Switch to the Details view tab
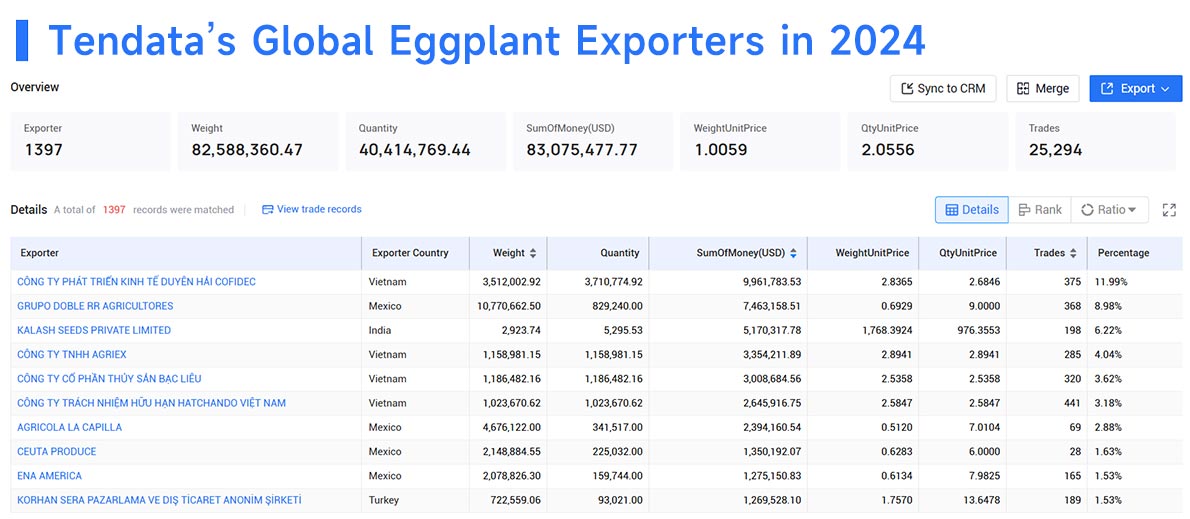Viewport: 1190px width, 519px height. (971, 210)
